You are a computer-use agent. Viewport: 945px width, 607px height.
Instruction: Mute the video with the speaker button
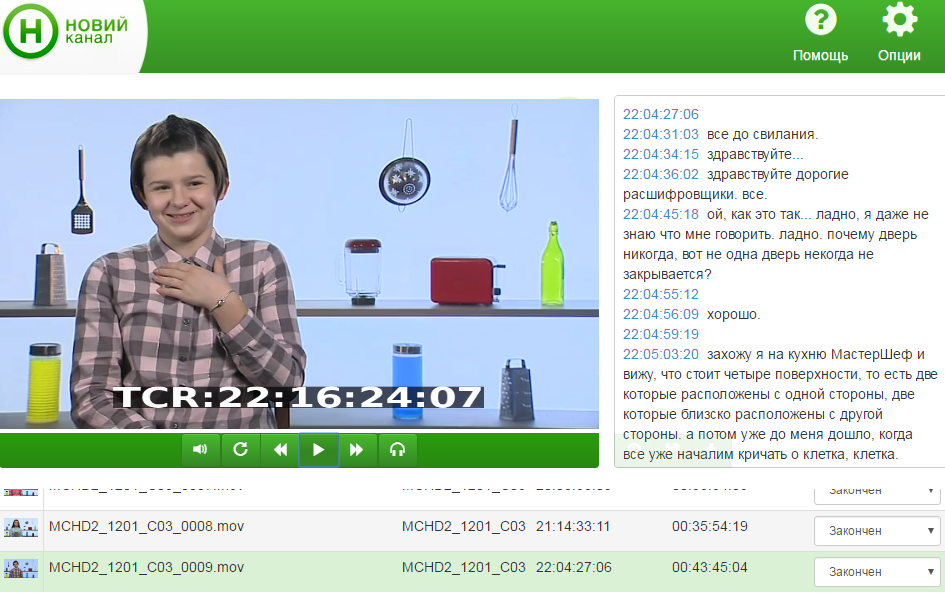pyautogui.click(x=201, y=450)
